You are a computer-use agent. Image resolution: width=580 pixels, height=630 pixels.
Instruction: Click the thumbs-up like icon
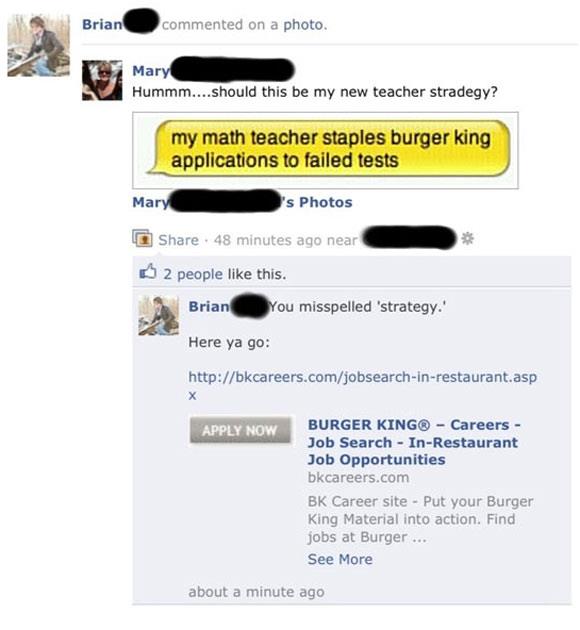(x=147, y=272)
